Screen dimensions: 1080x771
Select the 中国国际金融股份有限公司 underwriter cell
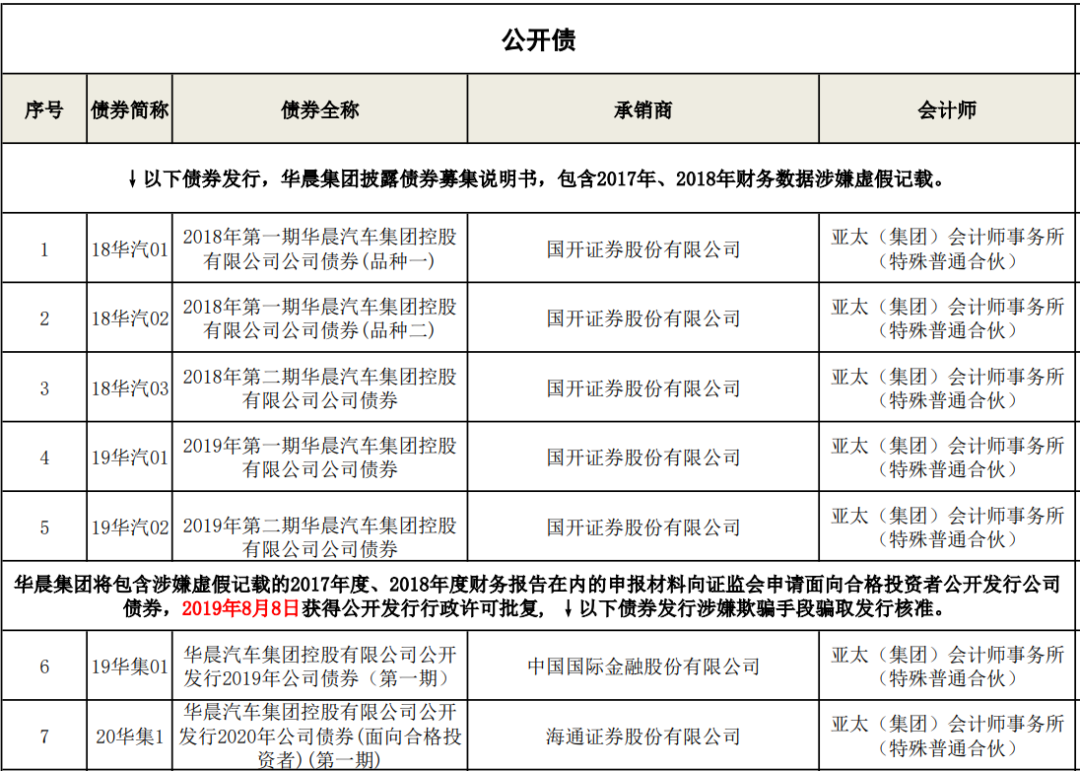(643, 666)
